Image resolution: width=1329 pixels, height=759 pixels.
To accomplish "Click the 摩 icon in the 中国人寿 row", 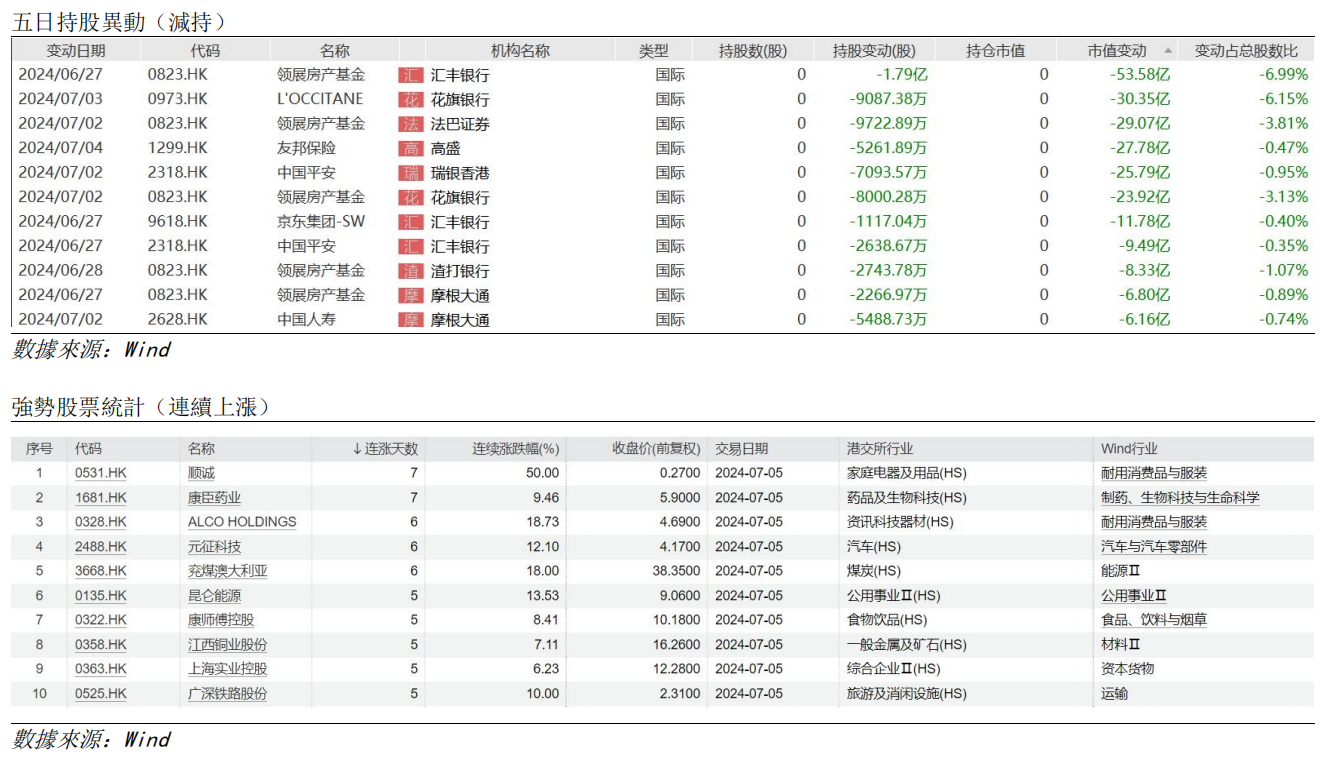I will (412, 320).
